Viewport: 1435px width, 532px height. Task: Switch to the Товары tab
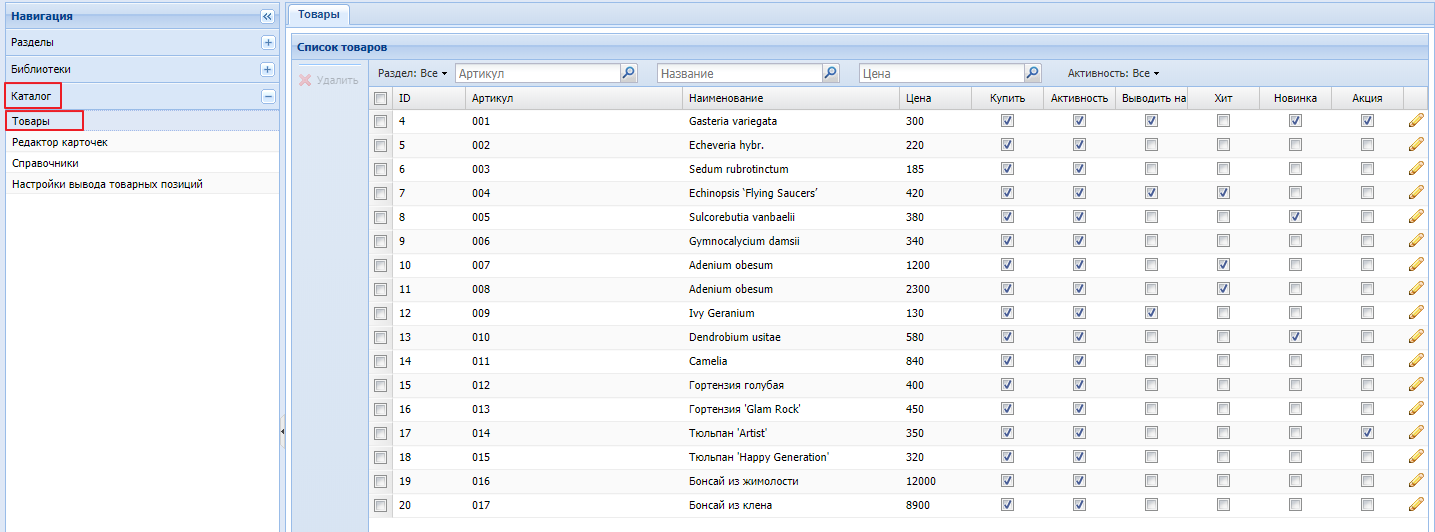[x=318, y=14]
